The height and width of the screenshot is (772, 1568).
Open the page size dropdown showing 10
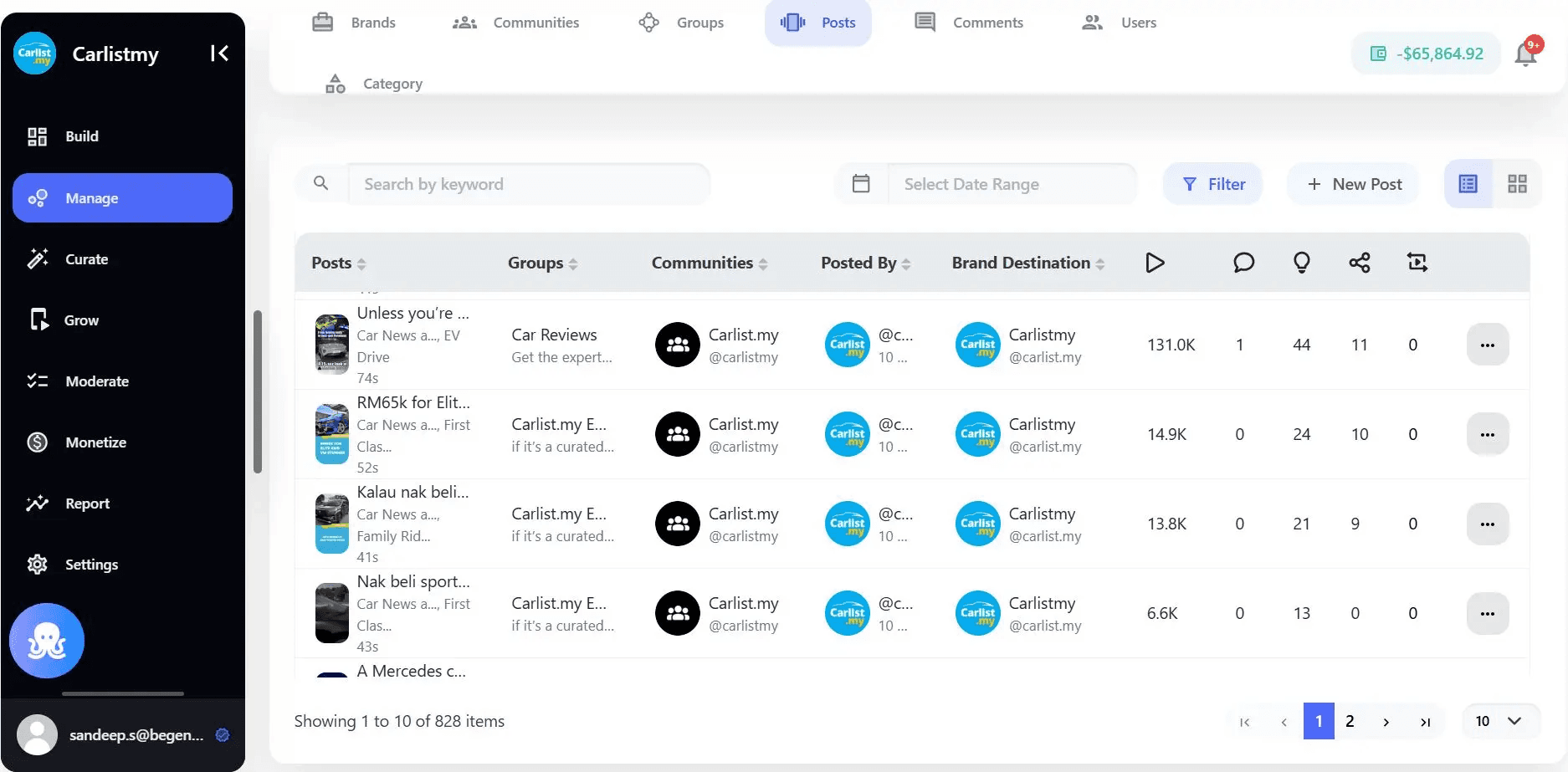tap(1499, 721)
